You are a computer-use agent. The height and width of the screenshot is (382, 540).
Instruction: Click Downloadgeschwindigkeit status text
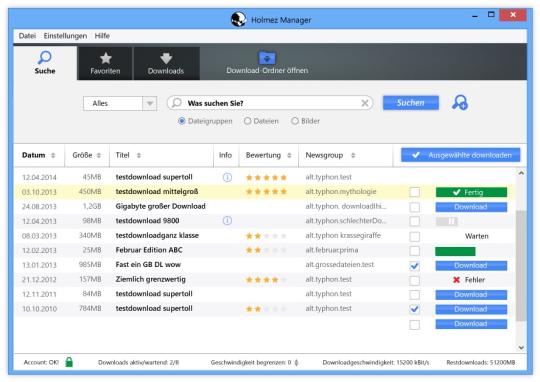[376, 362]
